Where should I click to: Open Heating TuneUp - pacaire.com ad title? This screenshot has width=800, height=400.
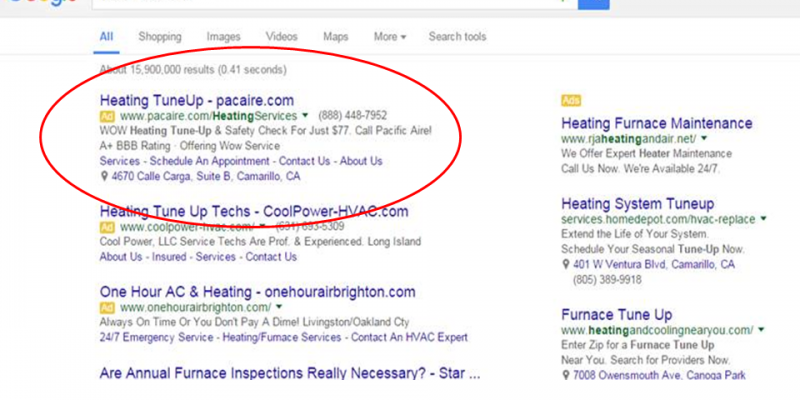196,100
